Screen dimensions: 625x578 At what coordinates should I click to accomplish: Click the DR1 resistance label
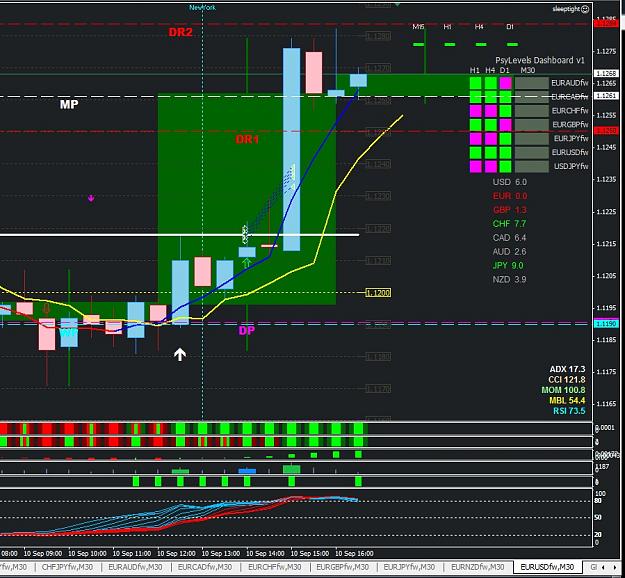pos(247,139)
